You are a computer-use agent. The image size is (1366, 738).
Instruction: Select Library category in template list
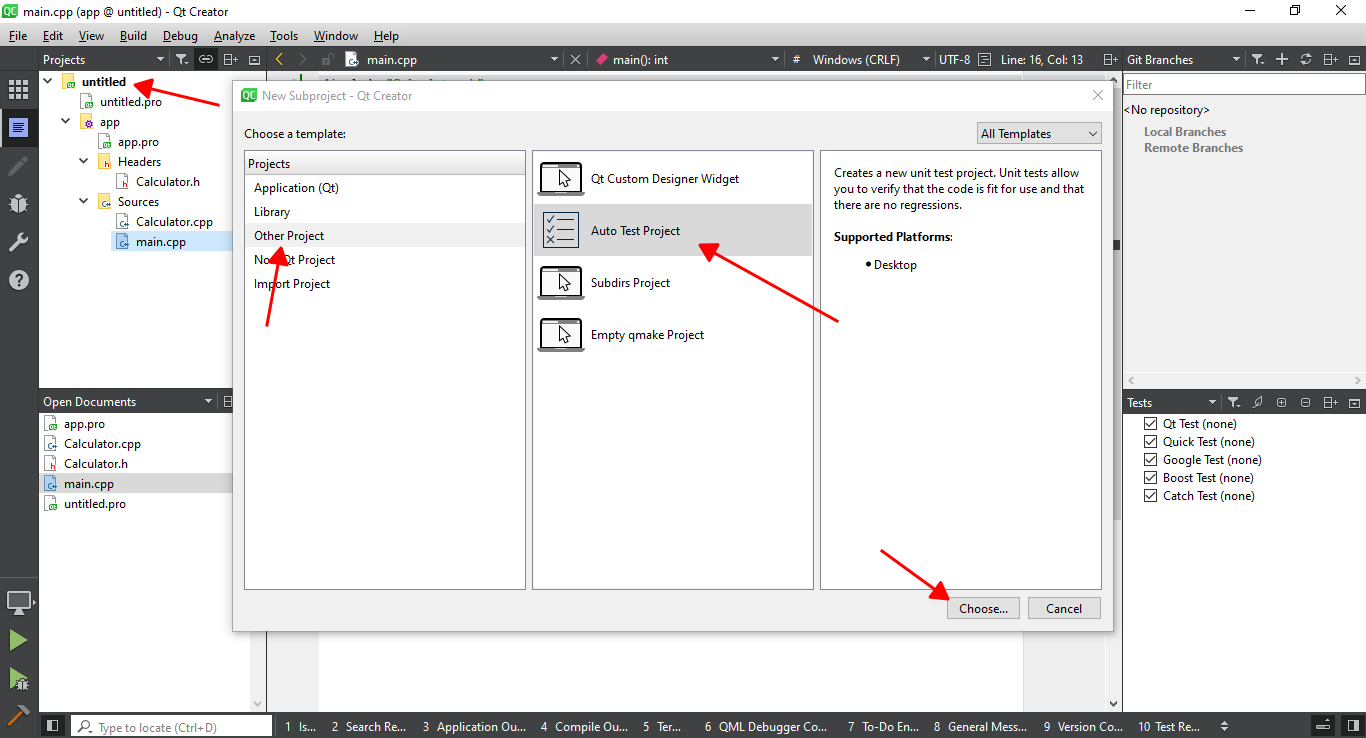pyautogui.click(x=385, y=212)
